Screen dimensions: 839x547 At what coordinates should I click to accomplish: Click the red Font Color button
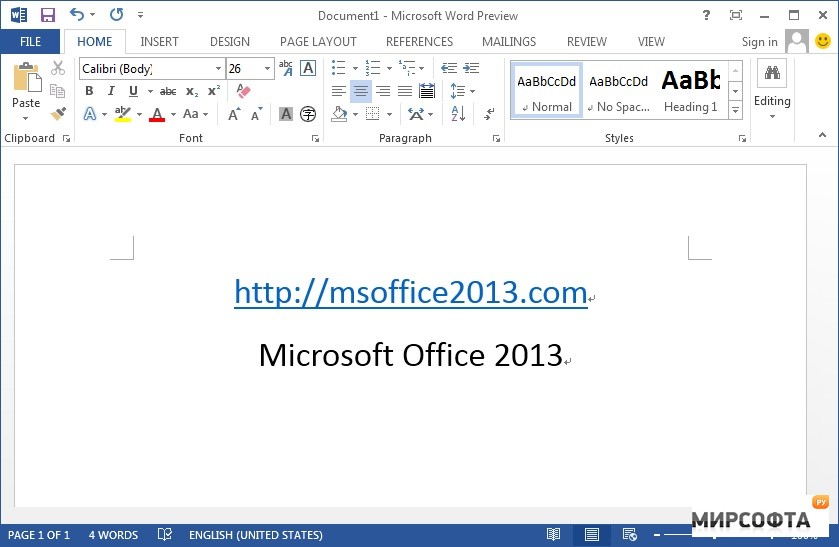[157, 114]
